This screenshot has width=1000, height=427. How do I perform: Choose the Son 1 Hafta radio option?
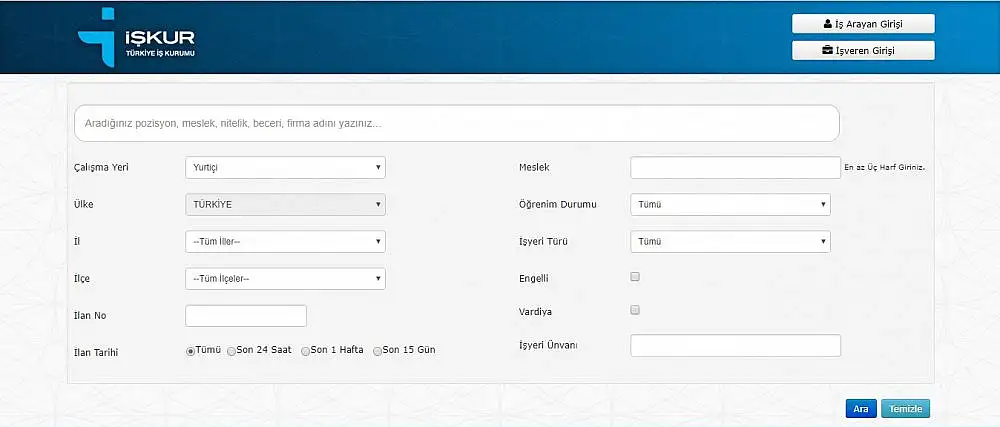306,351
